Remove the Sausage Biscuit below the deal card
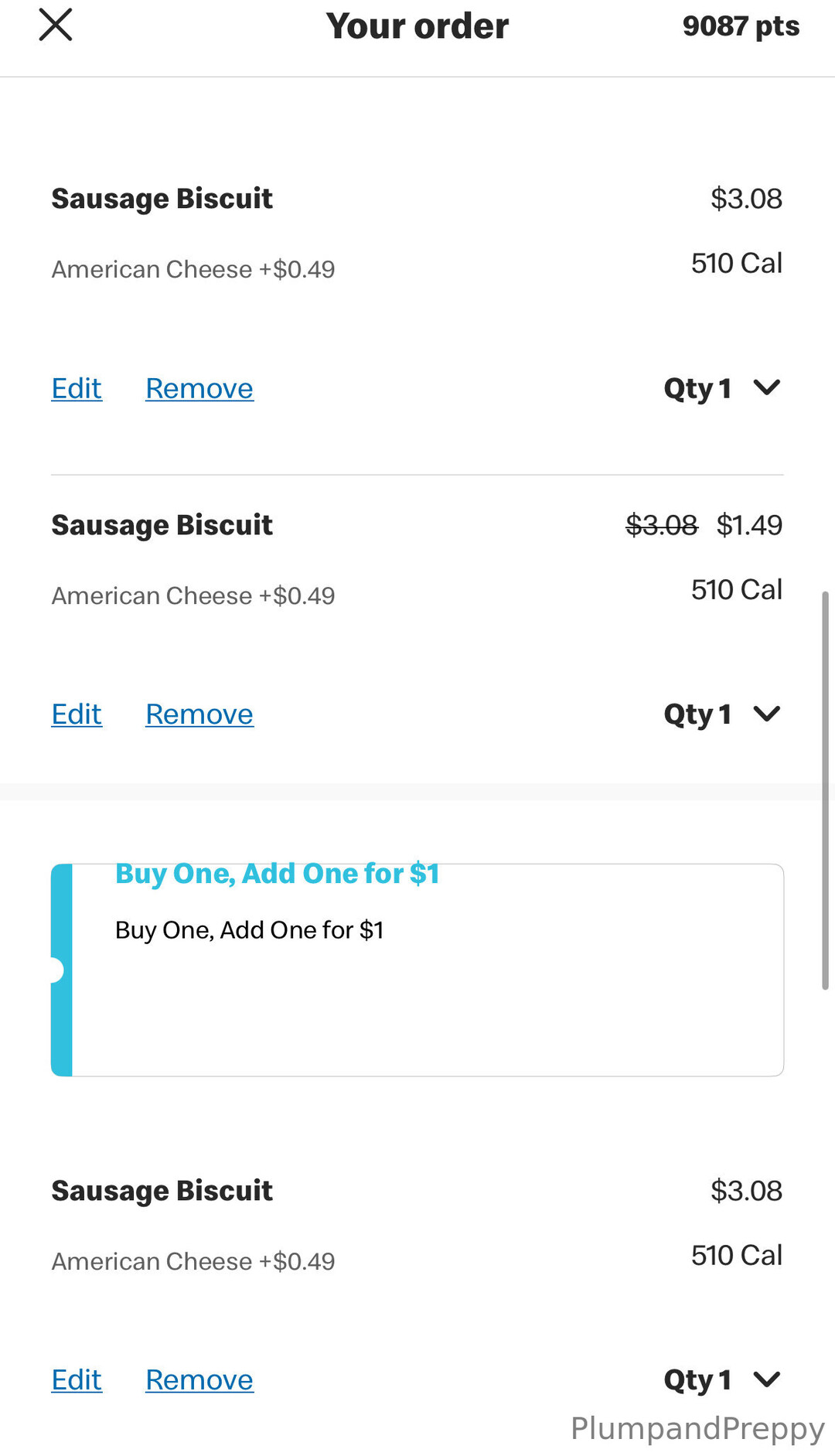835x1456 pixels. tap(199, 1380)
